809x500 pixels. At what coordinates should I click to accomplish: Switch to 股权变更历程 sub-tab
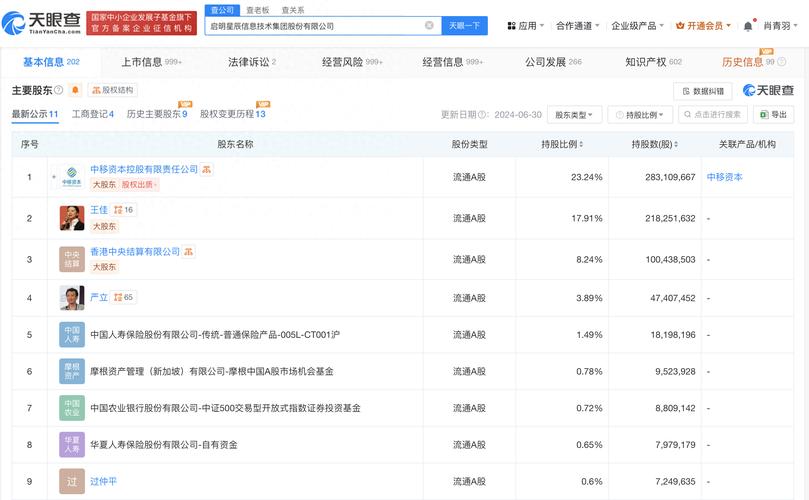[232, 114]
